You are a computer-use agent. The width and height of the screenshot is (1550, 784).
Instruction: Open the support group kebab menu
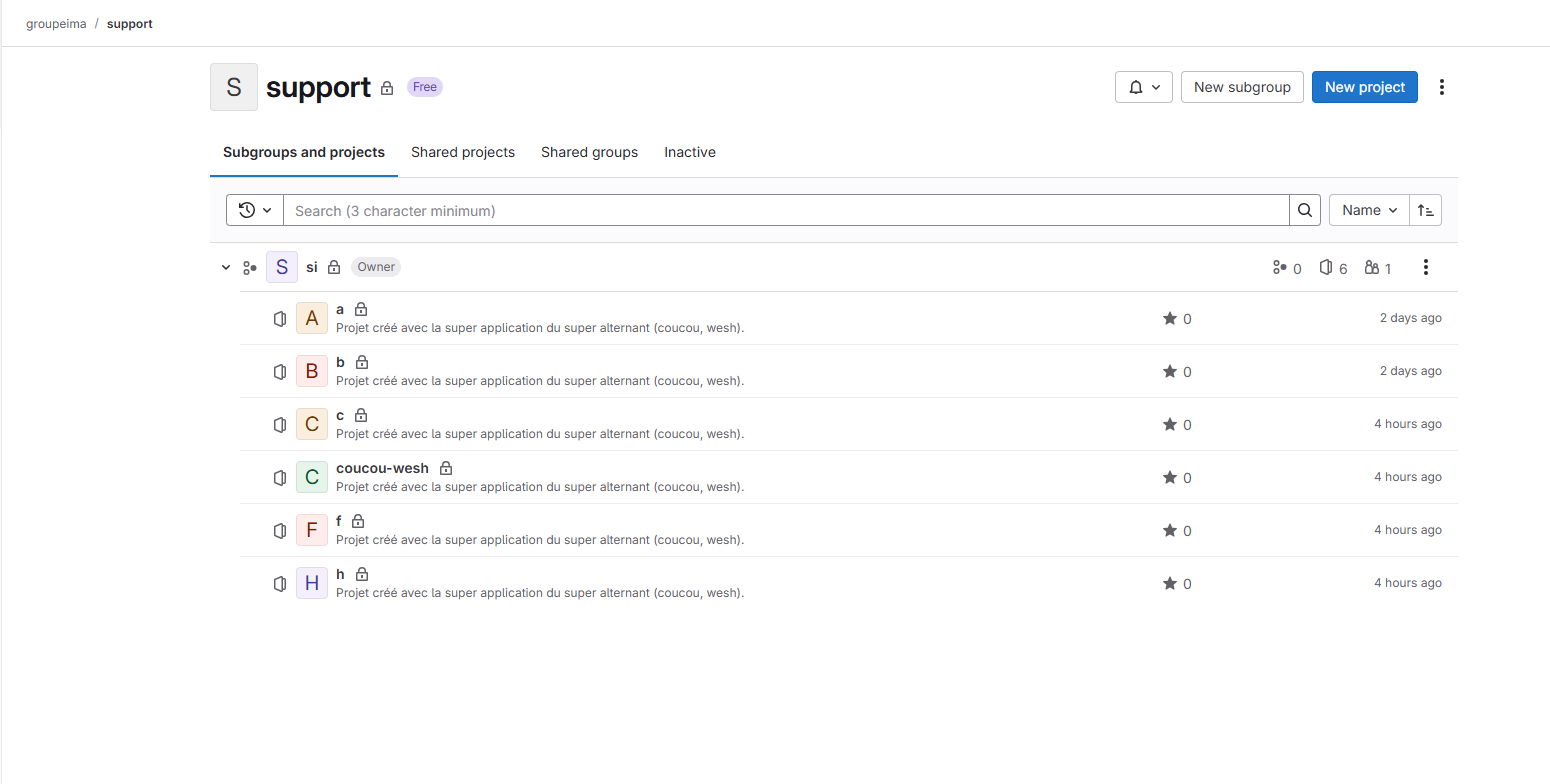tap(1441, 87)
